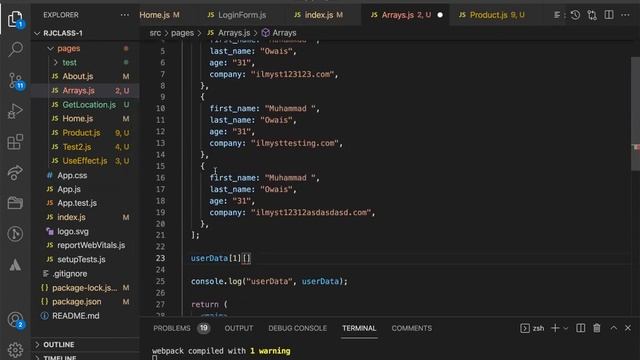Open Explorer more actions ellipsis
The image size is (640, 360).
coord(124,15)
